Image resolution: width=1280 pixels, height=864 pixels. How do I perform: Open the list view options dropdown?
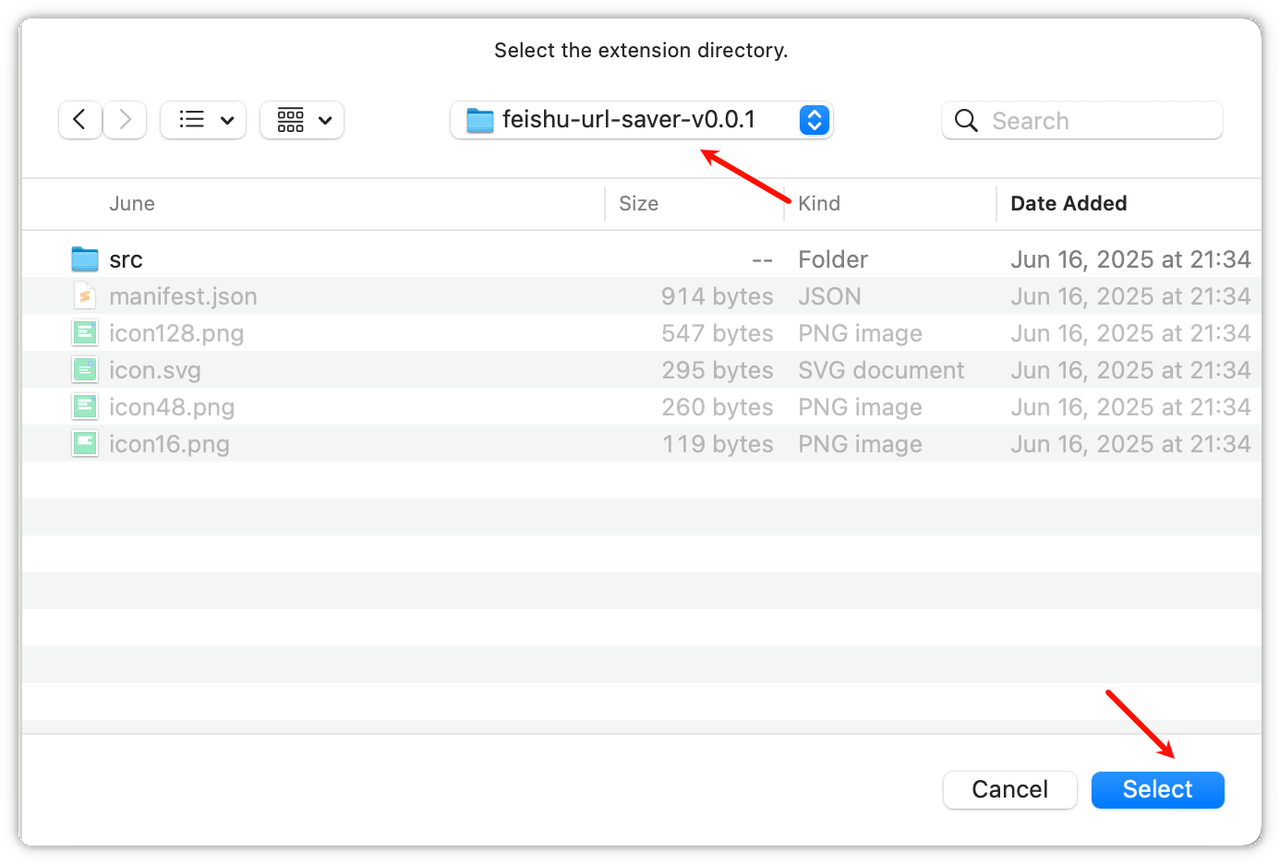203,120
